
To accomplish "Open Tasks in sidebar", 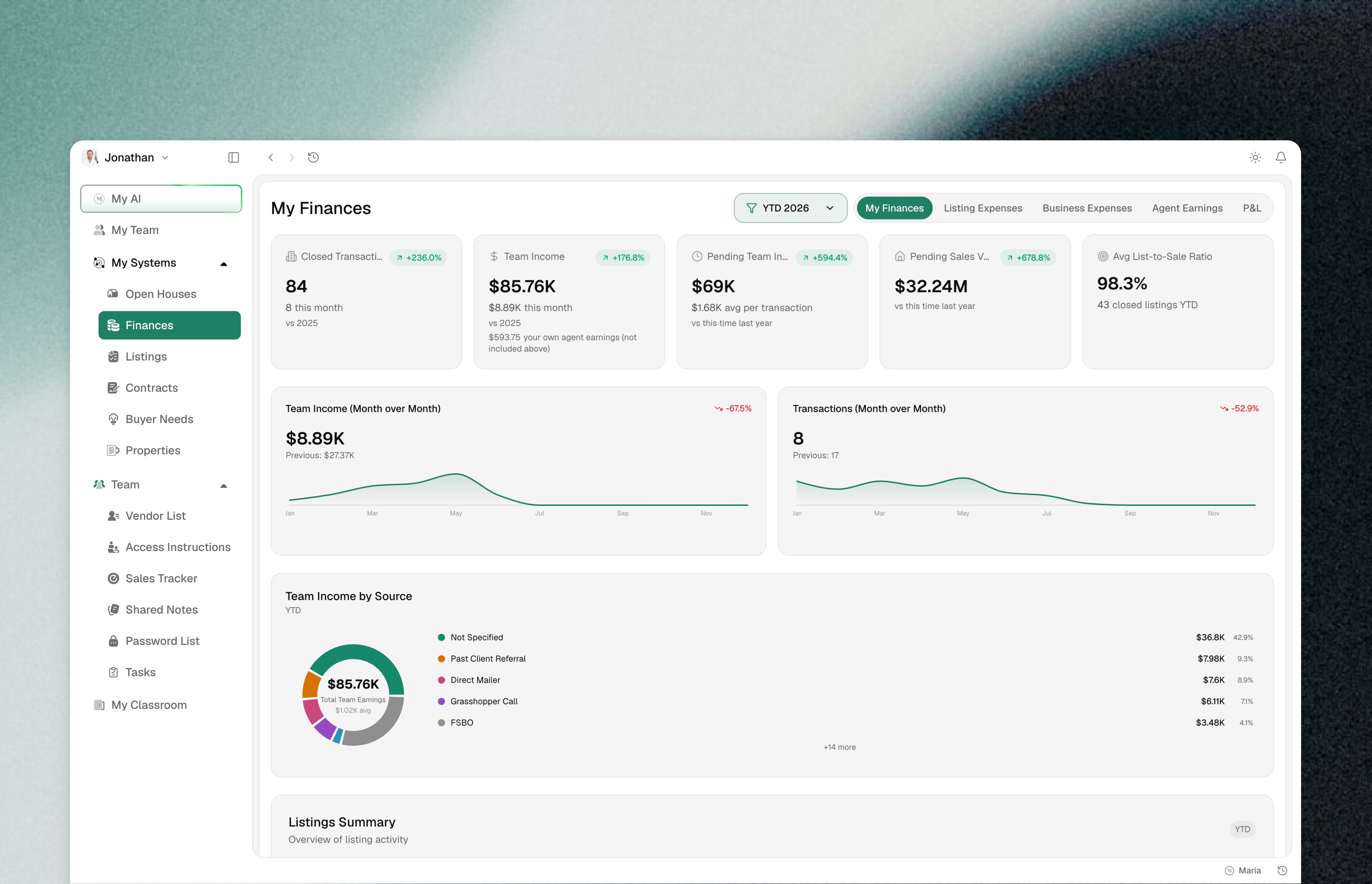I will click(169, 672).
